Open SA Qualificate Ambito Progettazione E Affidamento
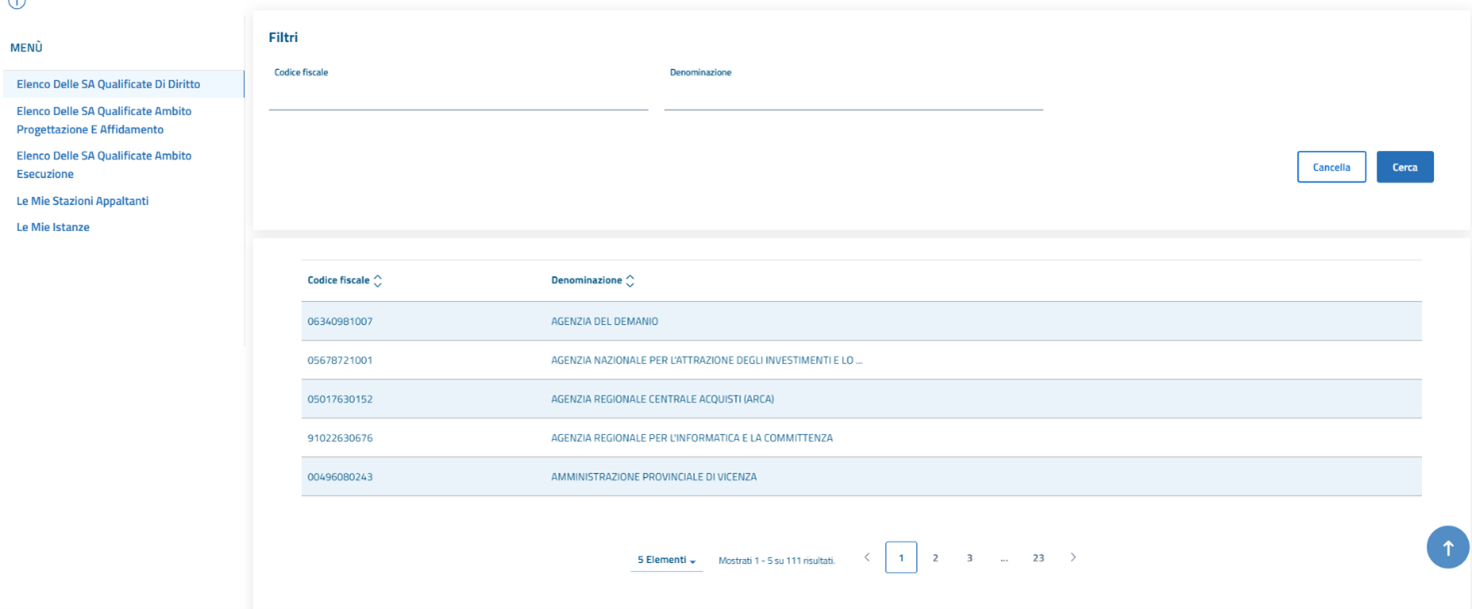Screen dimensions: 1472x609 point(104,120)
